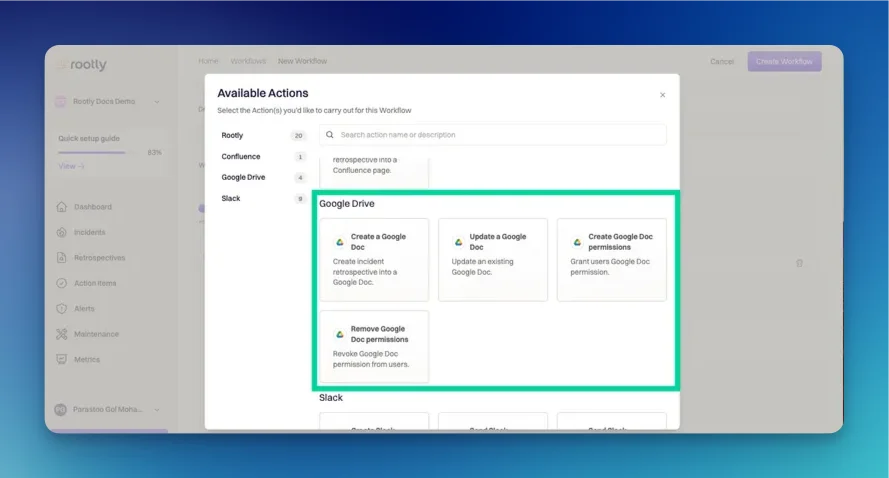889x478 pixels.
Task: Click the Action Items check icon
Action: (x=62, y=283)
